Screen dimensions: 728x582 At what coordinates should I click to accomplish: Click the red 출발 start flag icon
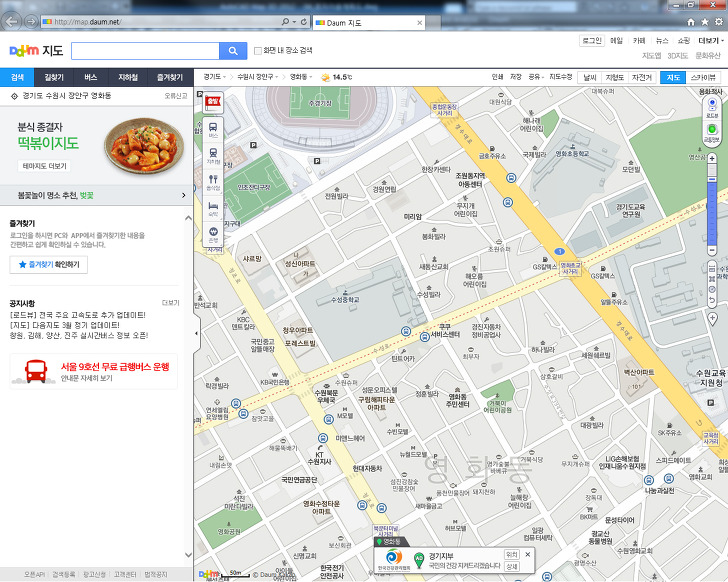(x=213, y=102)
